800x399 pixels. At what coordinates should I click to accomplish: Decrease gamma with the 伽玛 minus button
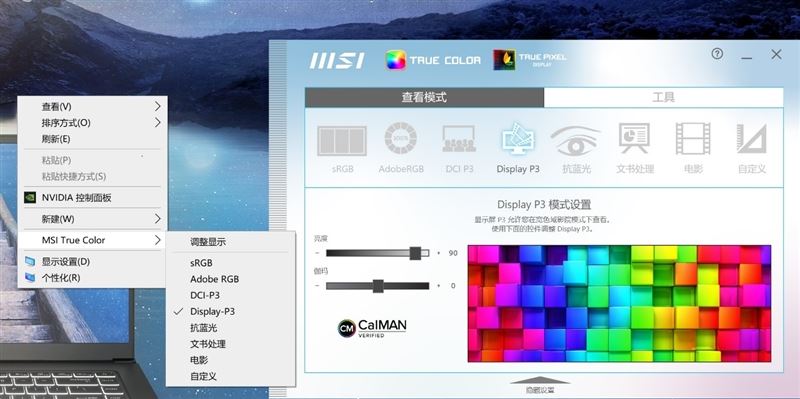click(317, 286)
